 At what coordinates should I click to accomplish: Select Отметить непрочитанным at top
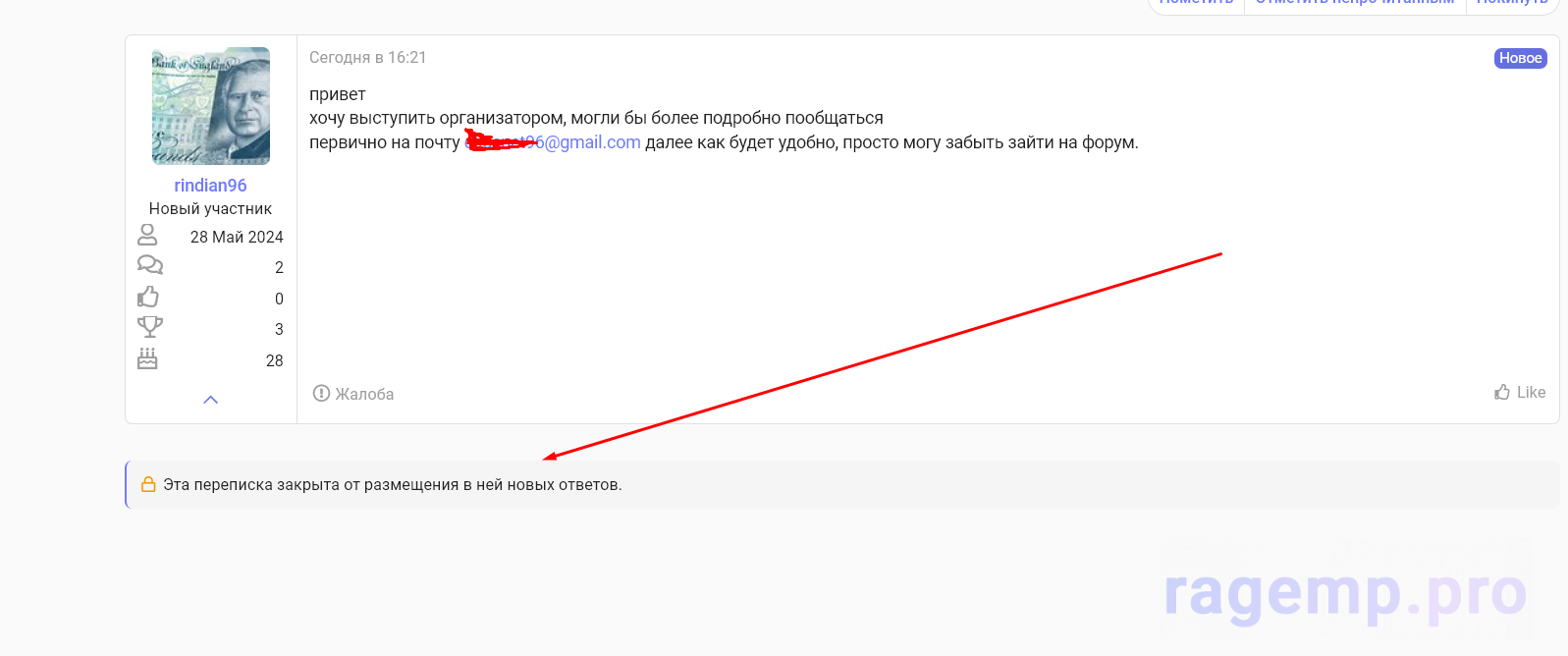click(1354, 4)
